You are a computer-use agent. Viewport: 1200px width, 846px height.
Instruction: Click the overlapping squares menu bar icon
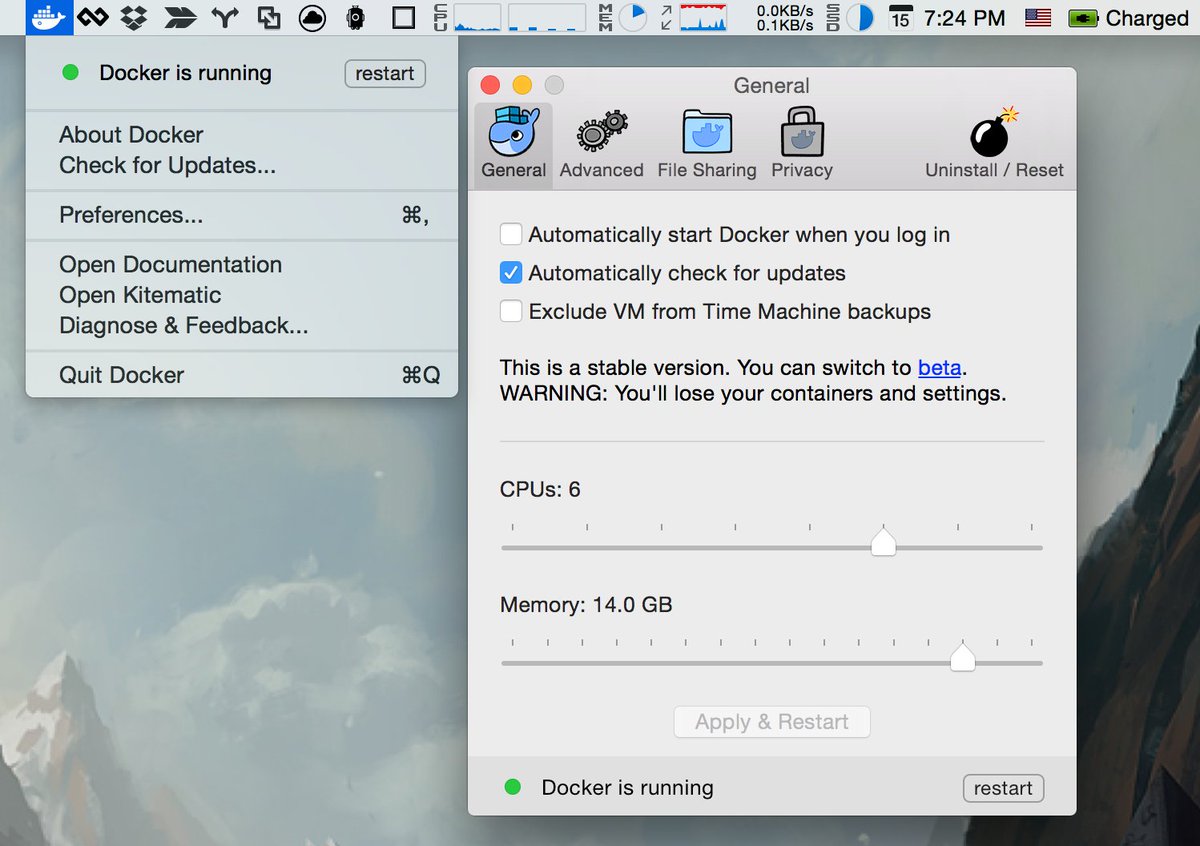[x=268, y=17]
